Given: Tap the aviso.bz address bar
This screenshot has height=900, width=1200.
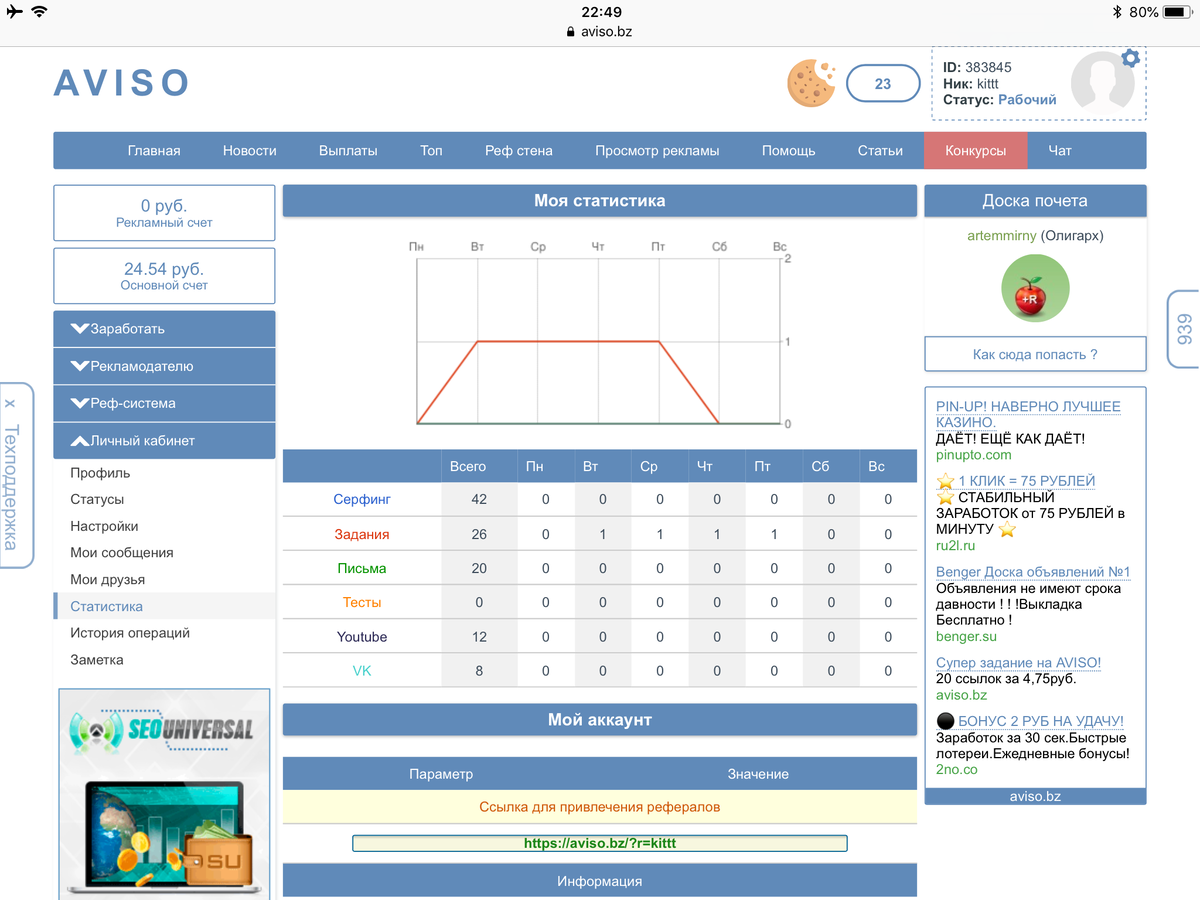Looking at the screenshot, I should 600,31.
